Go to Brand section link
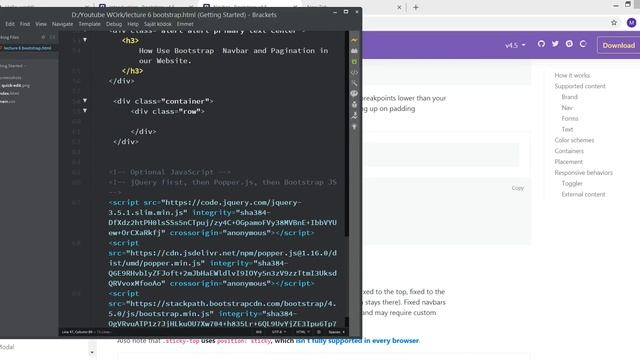The image size is (640, 360). coord(569,97)
